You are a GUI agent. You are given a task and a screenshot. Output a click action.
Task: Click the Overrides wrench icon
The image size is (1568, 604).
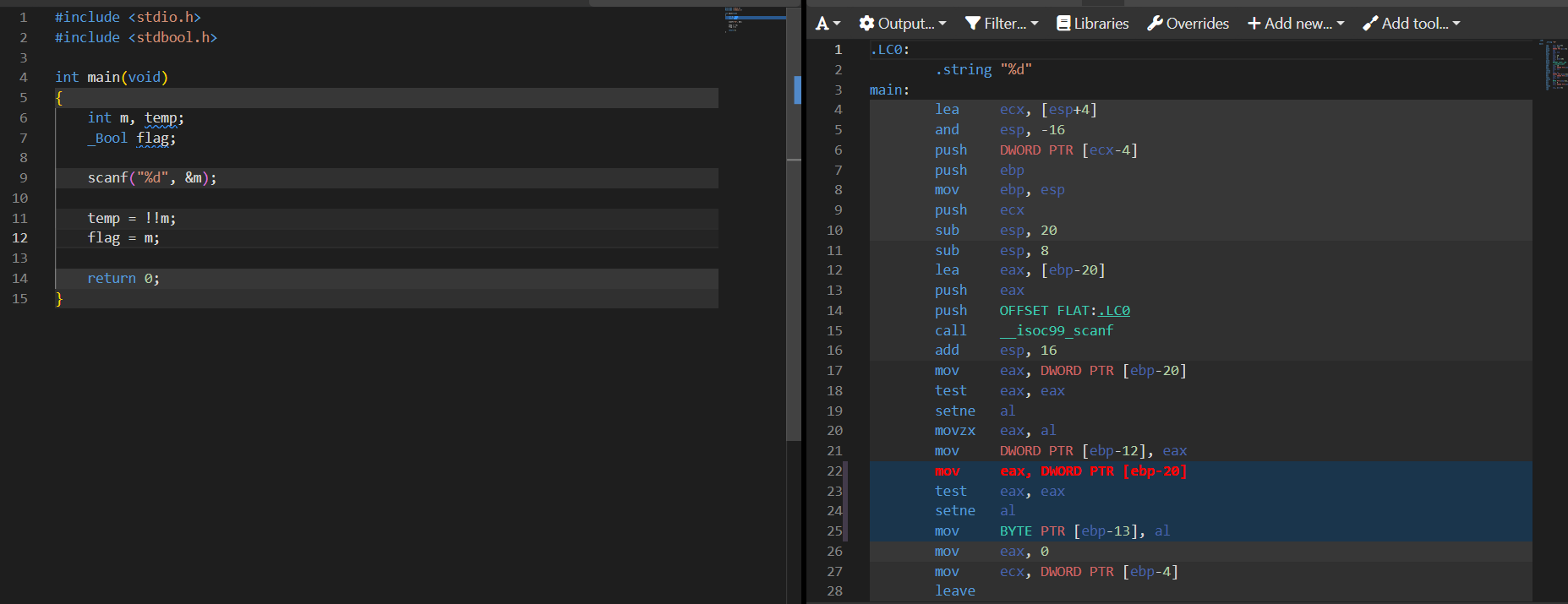pyautogui.click(x=1155, y=24)
